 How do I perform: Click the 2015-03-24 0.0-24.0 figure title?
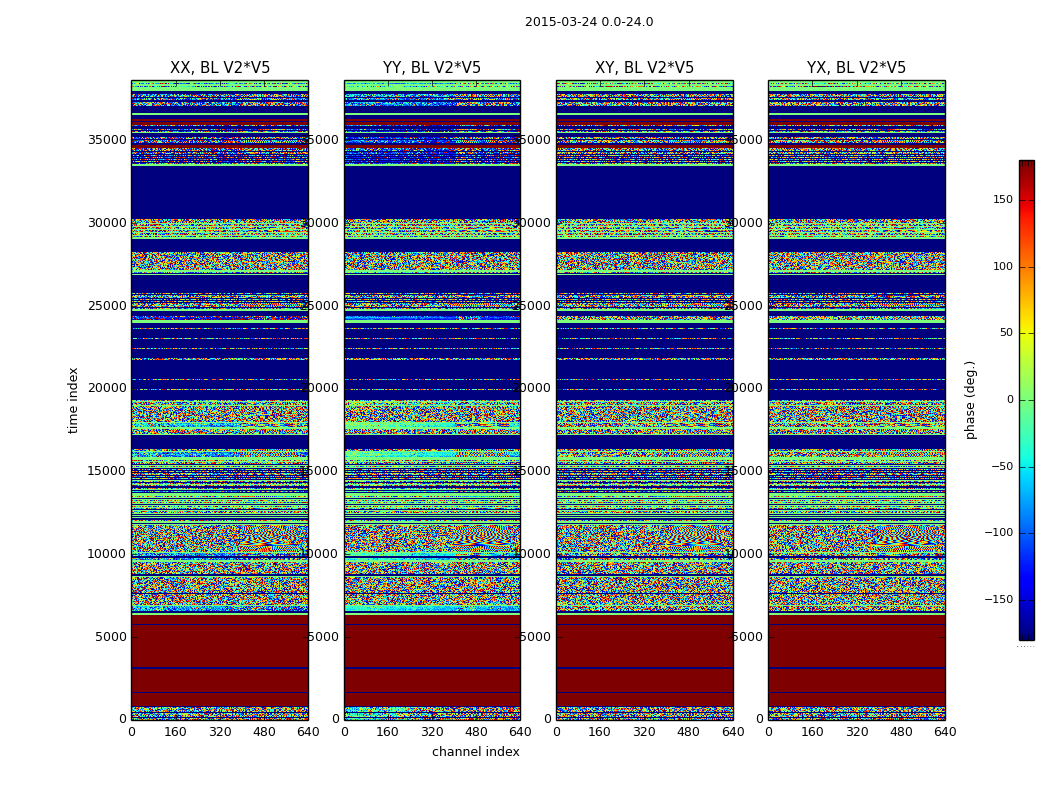589,22
